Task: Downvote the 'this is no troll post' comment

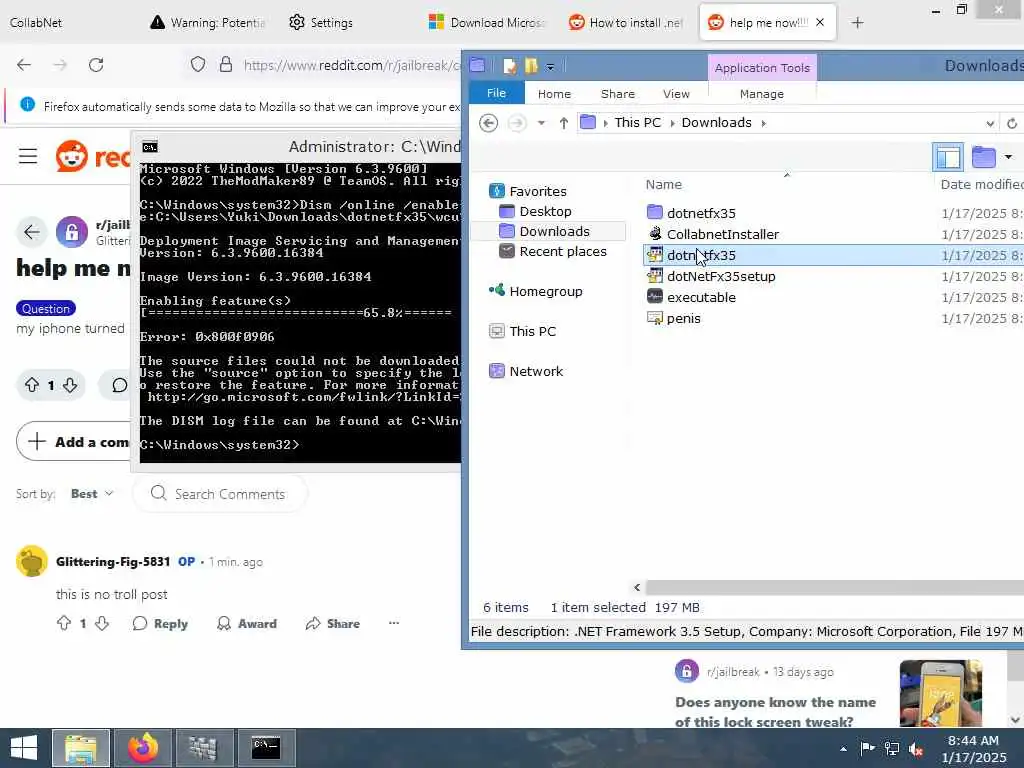Action: (102, 624)
